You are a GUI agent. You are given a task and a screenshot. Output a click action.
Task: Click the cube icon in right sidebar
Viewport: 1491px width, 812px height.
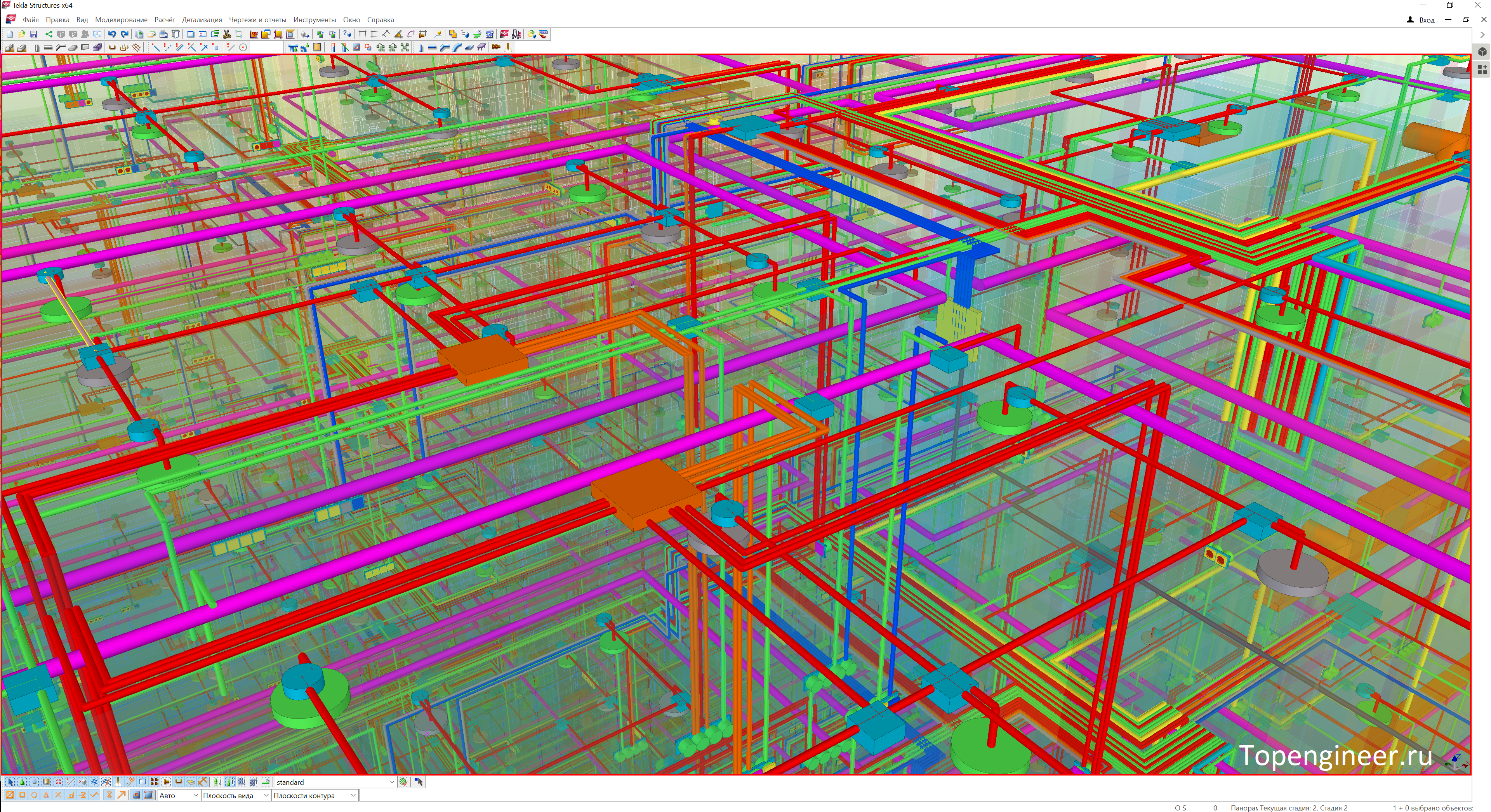click(1482, 52)
